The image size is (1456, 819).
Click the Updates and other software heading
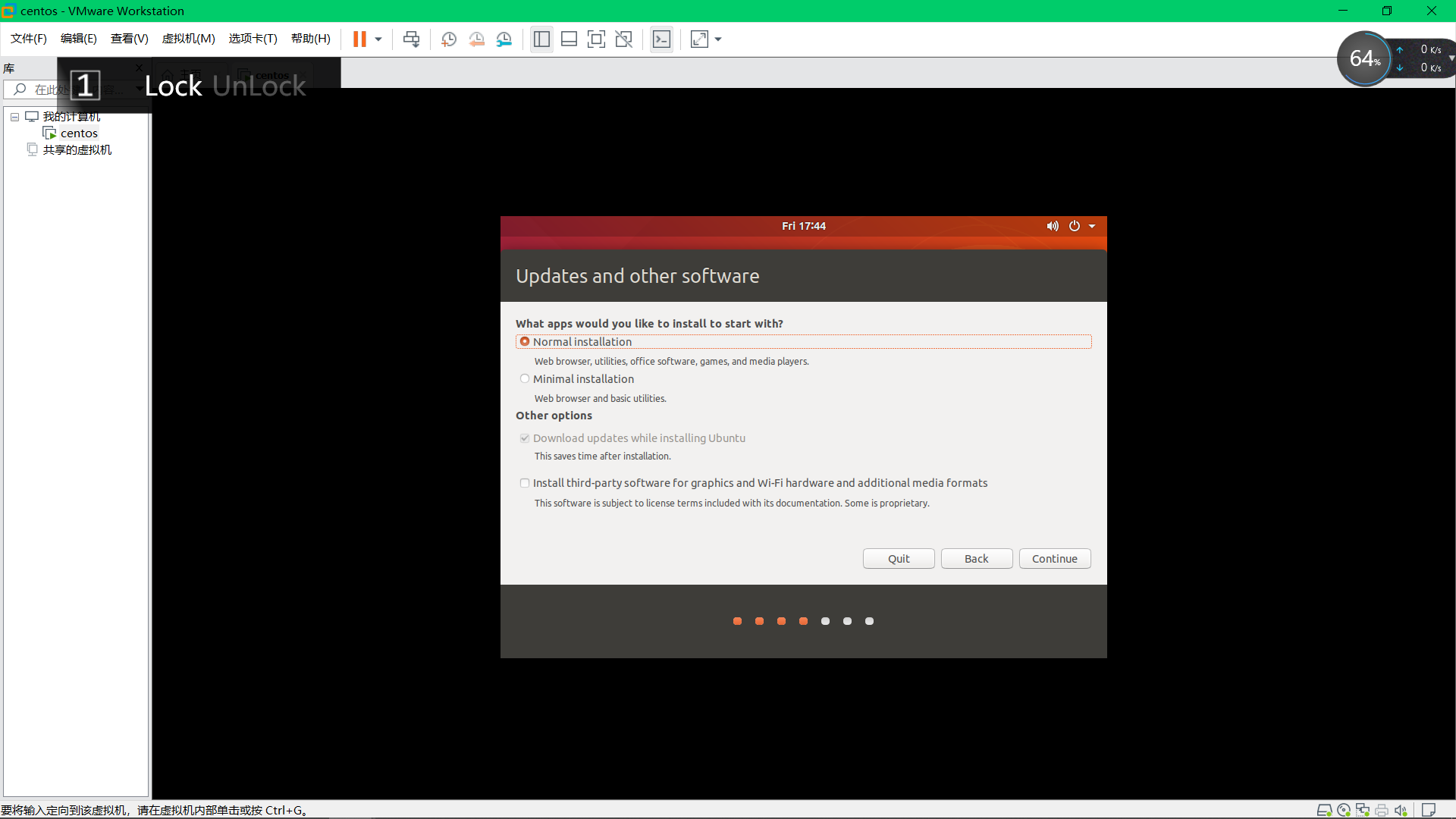point(638,276)
